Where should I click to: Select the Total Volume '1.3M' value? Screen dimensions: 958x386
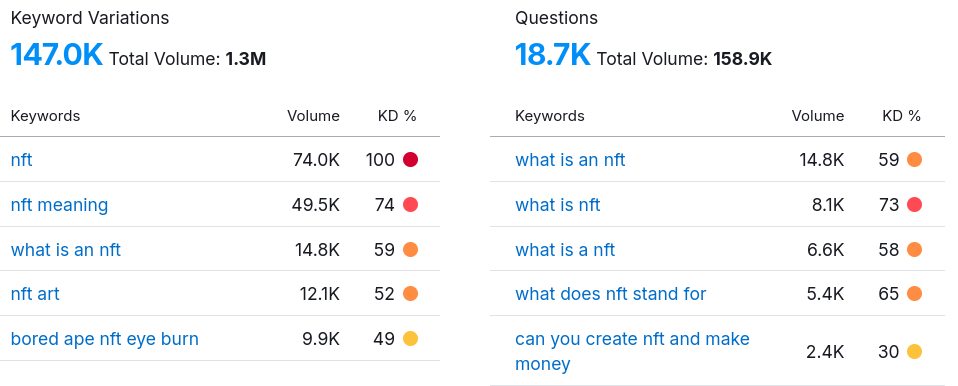(246, 59)
